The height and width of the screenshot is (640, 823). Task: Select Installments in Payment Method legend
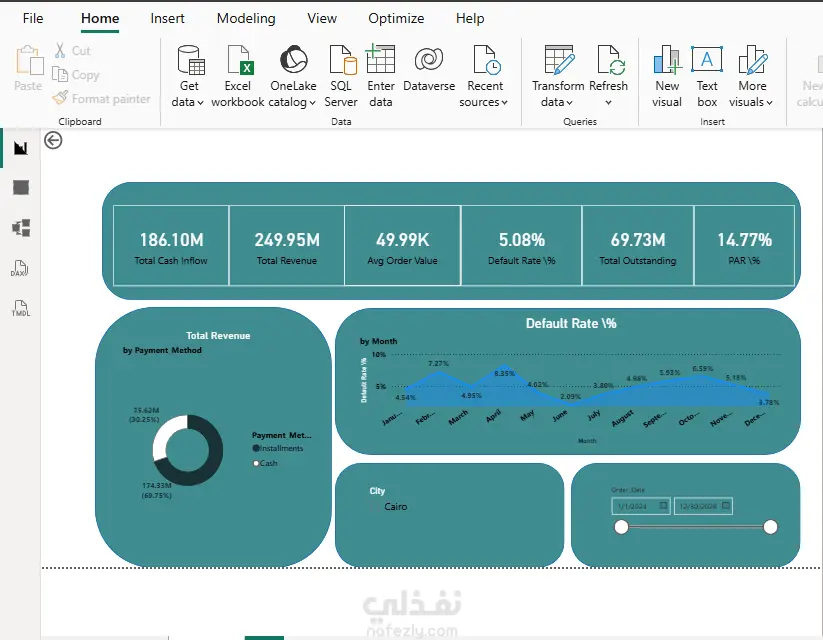(x=278, y=448)
